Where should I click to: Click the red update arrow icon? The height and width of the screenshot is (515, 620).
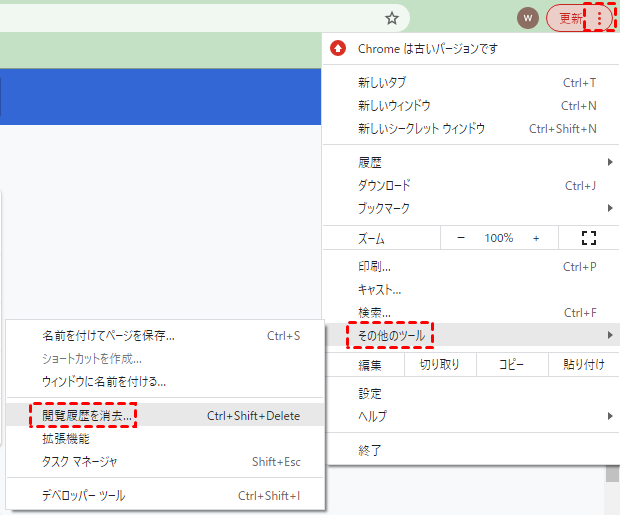coord(338,49)
